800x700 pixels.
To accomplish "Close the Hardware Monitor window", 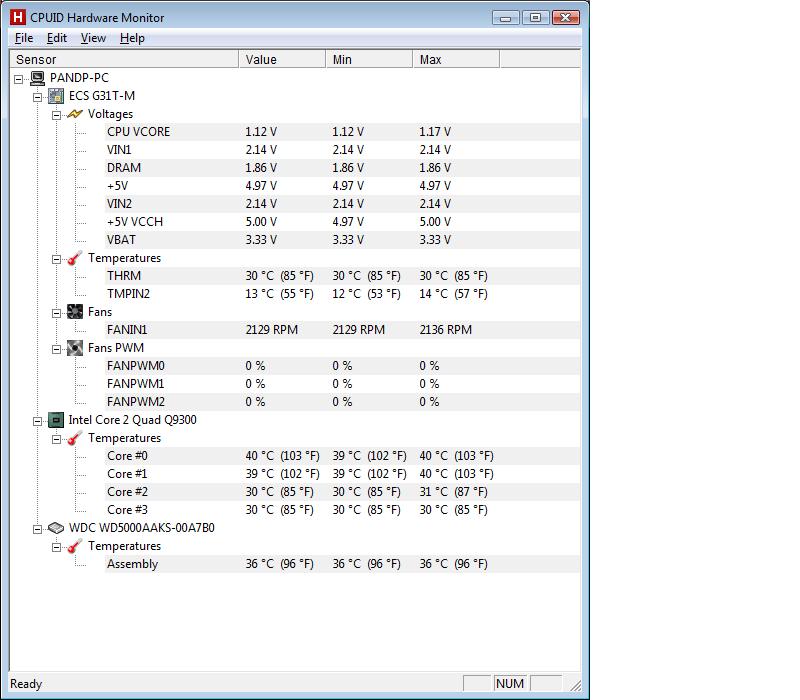I will pos(566,18).
